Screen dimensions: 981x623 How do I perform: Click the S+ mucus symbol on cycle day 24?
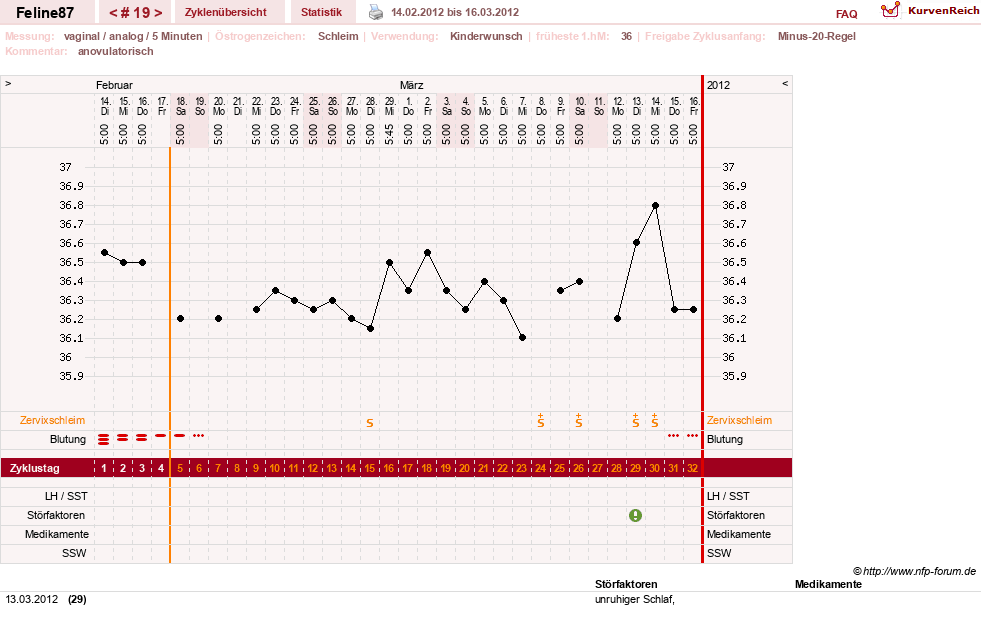pyautogui.click(x=541, y=420)
